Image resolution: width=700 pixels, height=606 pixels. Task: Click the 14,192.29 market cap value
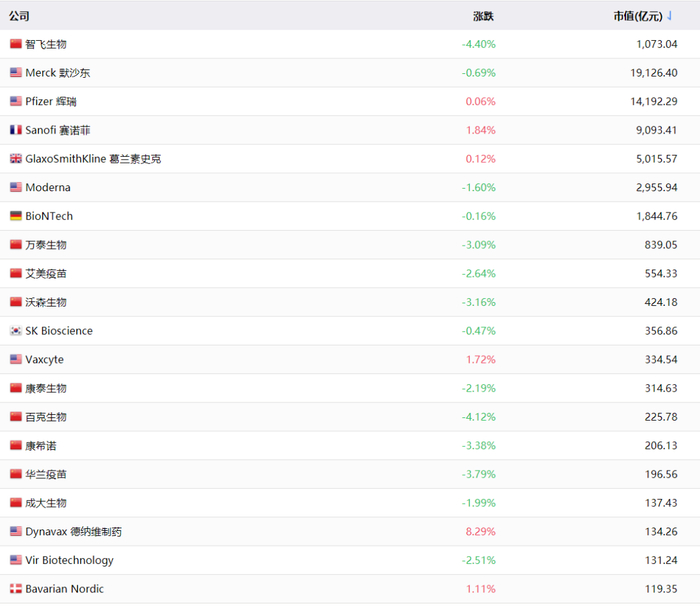(x=654, y=101)
